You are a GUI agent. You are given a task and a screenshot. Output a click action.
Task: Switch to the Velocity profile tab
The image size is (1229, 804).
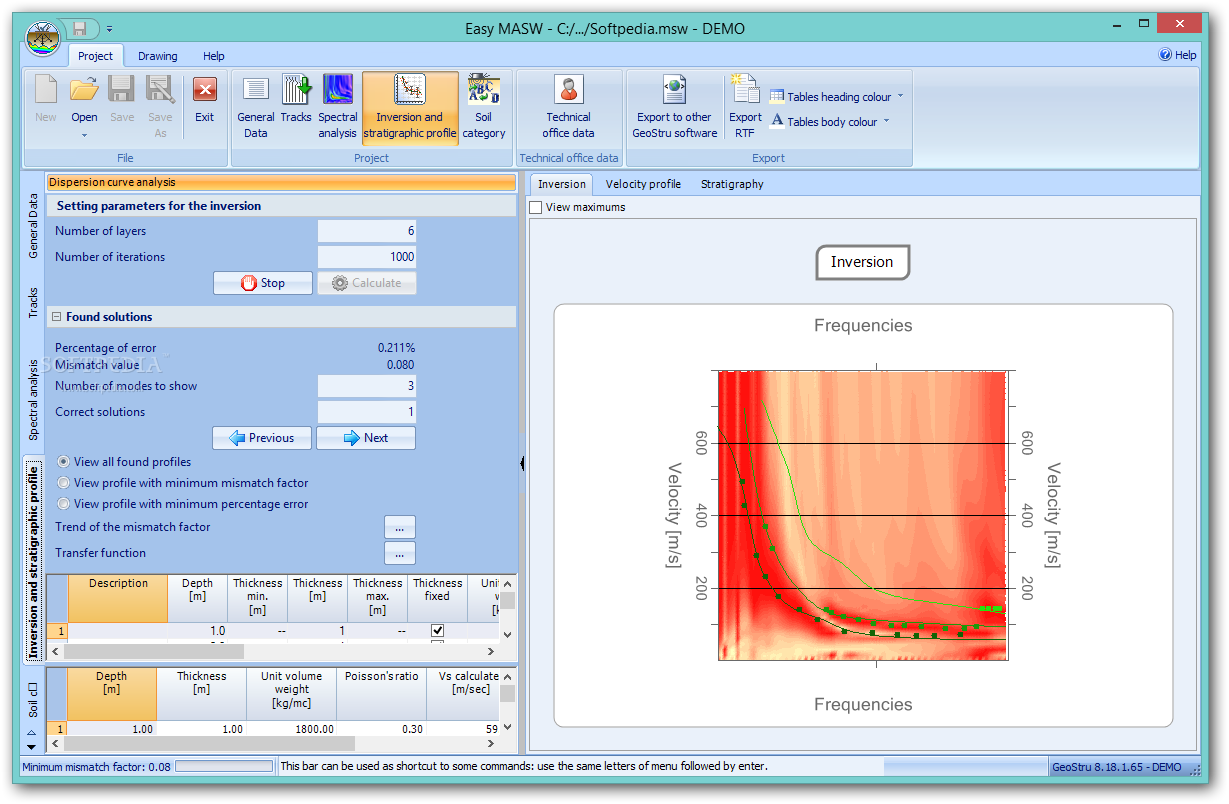click(643, 184)
